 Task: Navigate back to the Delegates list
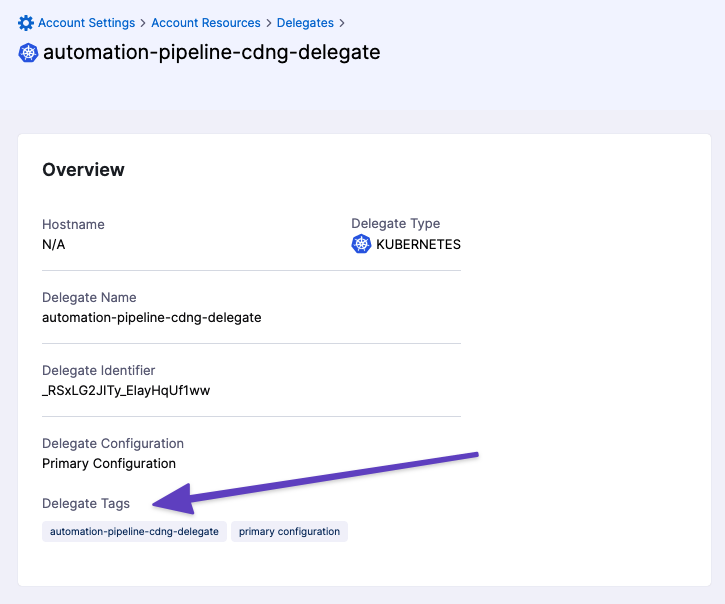point(306,23)
